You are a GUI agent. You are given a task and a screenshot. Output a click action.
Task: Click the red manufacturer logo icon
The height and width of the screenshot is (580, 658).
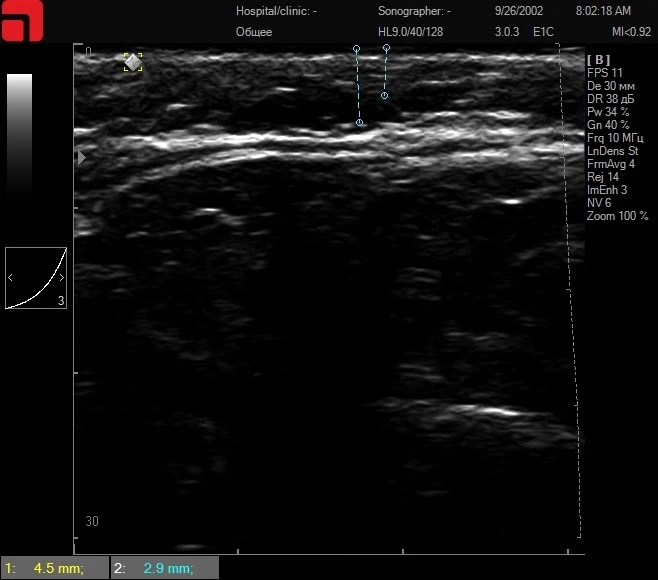click(x=21, y=21)
